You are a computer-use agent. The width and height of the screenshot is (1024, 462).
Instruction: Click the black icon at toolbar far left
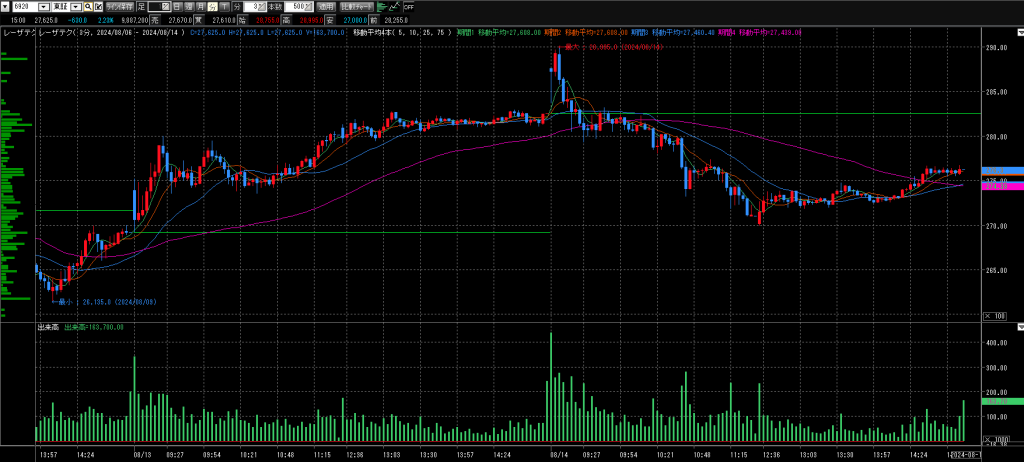coord(5,6)
